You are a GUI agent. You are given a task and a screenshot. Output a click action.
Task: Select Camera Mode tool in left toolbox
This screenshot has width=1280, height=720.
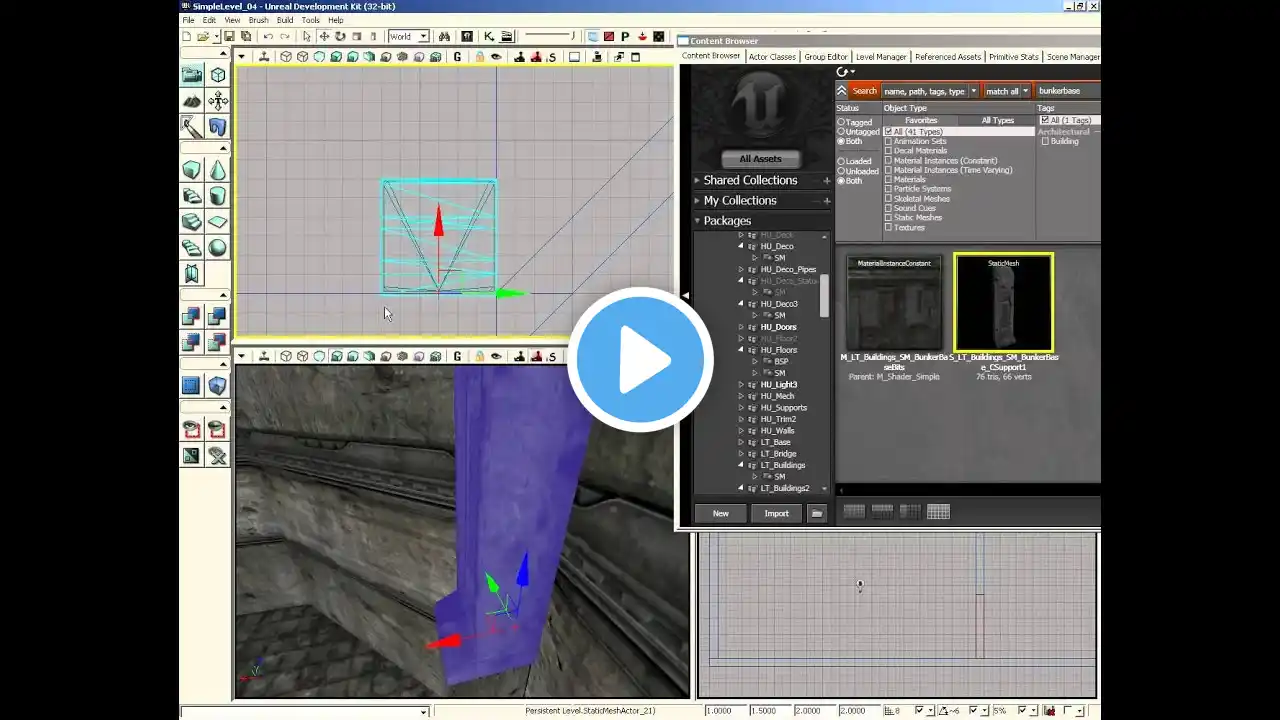click(x=192, y=75)
